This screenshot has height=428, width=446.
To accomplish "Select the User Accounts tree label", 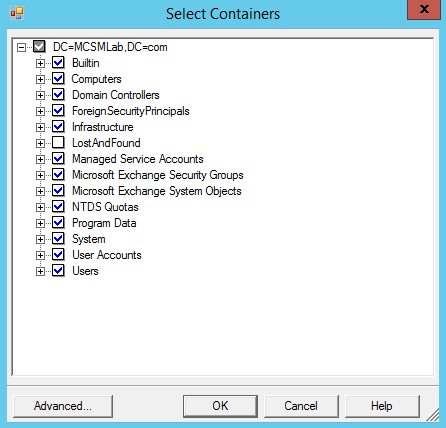I will (x=107, y=255).
